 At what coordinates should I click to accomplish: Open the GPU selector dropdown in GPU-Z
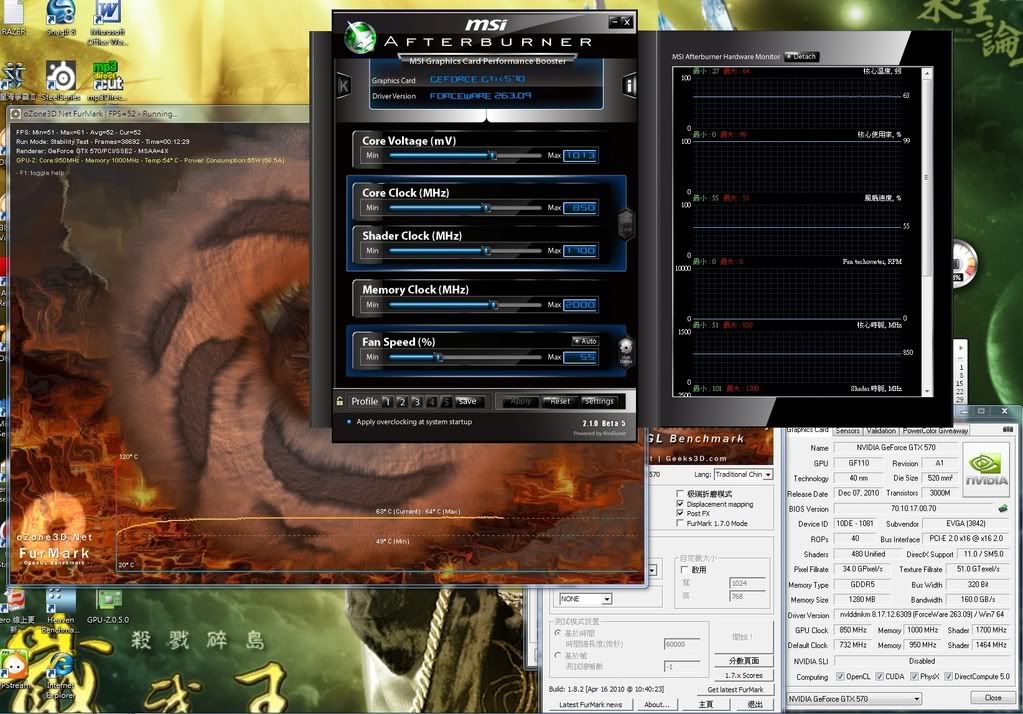point(854,698)
